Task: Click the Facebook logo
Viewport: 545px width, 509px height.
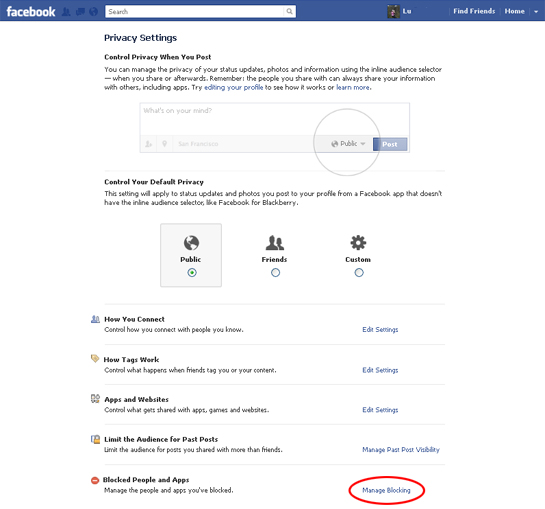Action: [31, 11]
